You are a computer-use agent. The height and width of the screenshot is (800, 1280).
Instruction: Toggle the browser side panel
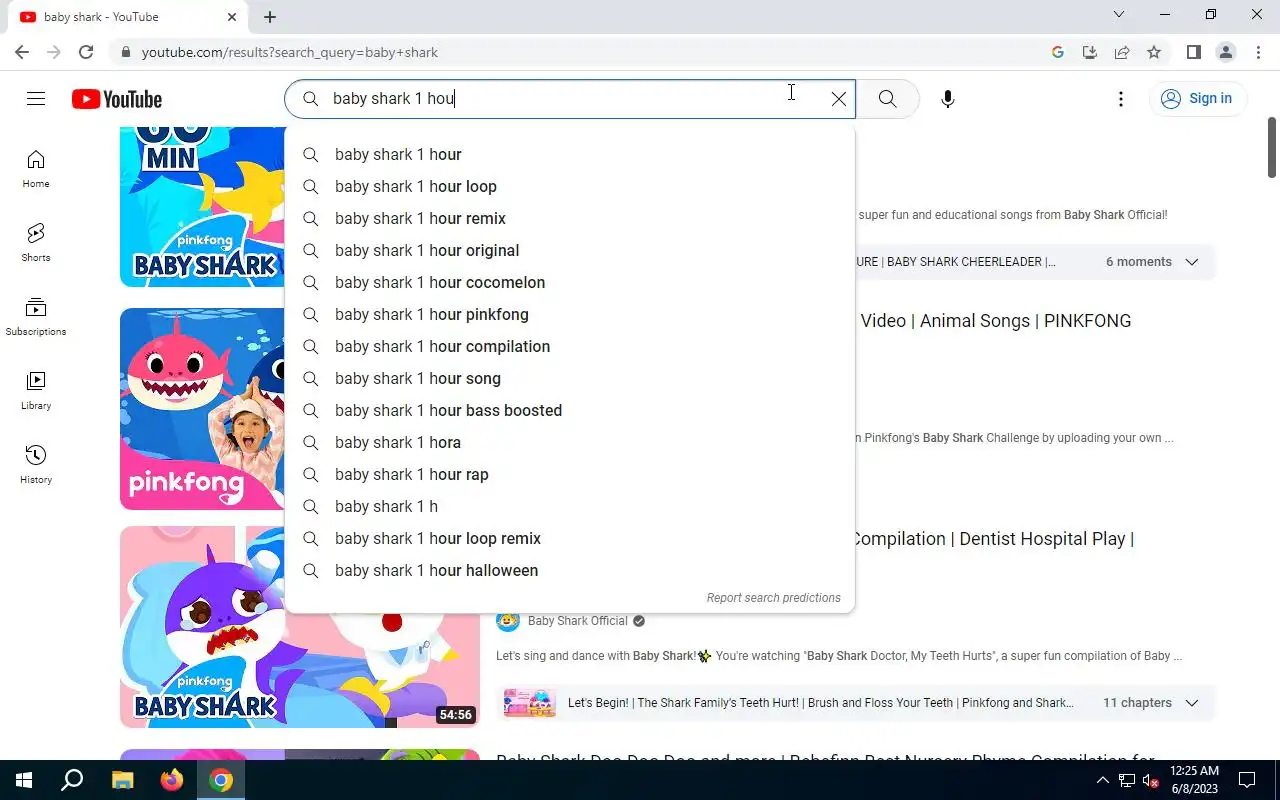1194,52
